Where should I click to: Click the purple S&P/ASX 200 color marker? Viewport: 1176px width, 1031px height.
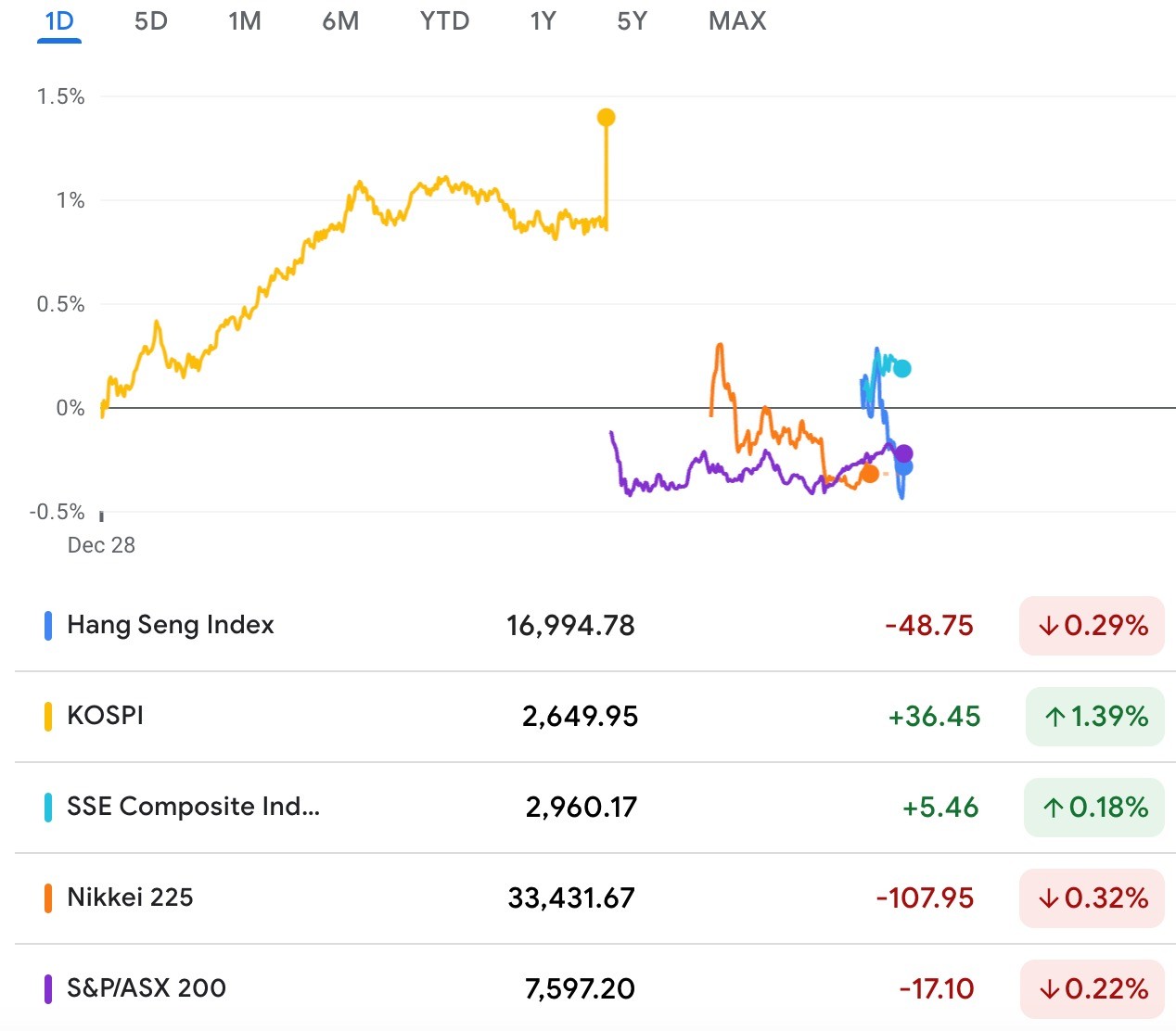pos(48,989)
